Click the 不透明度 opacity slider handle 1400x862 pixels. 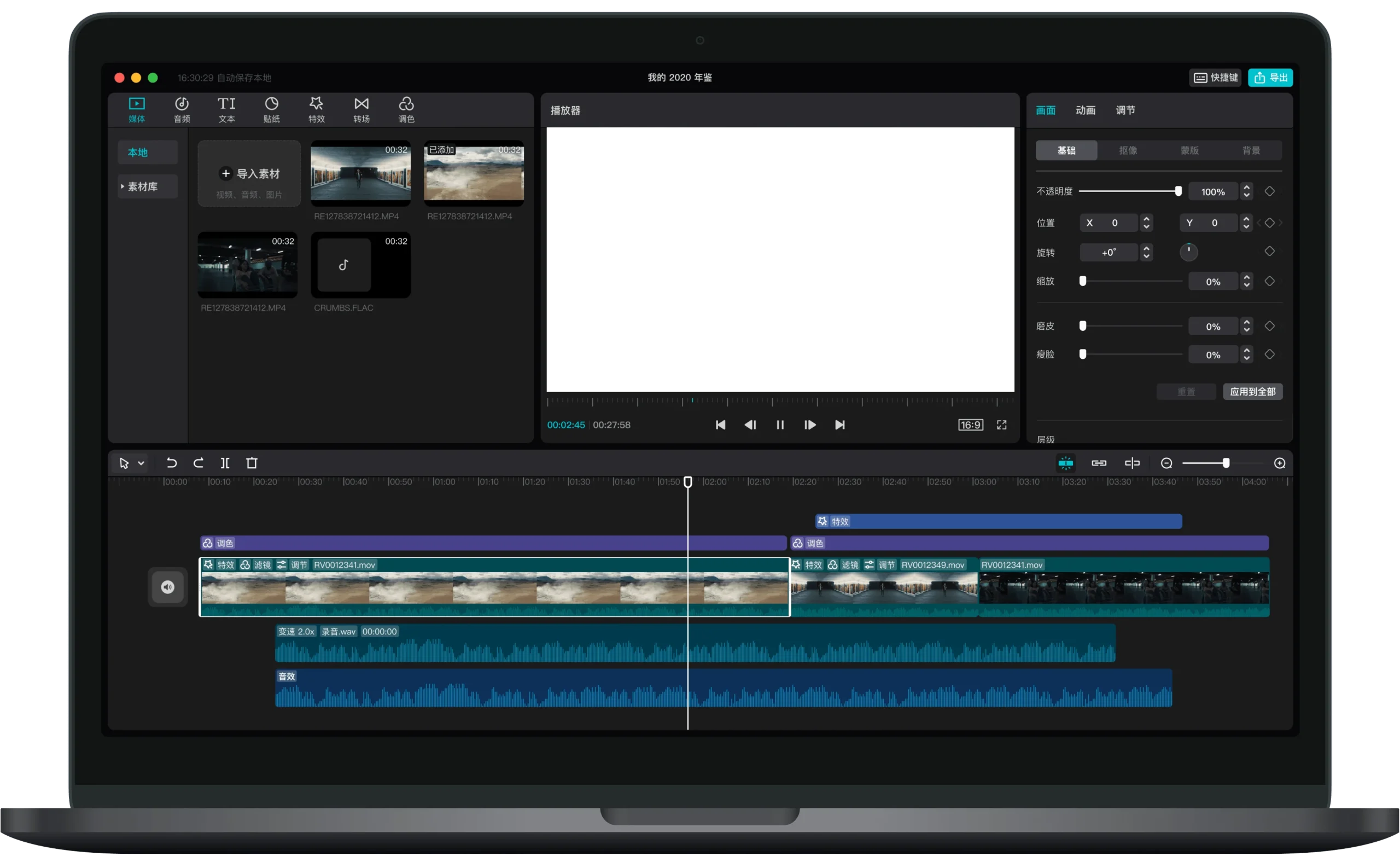pos(1179,191)
